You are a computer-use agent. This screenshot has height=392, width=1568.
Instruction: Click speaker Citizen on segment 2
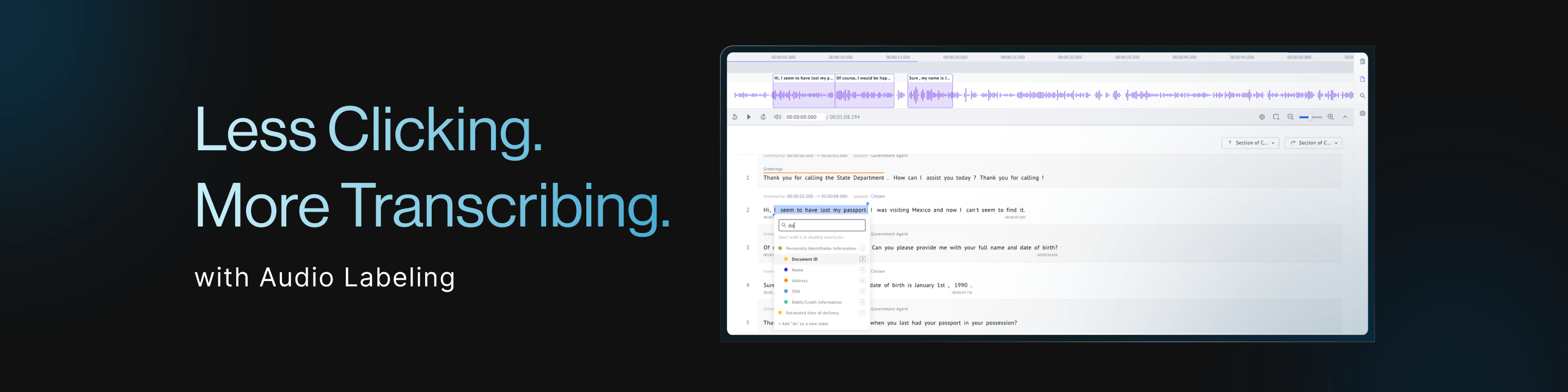click(878, 197)
